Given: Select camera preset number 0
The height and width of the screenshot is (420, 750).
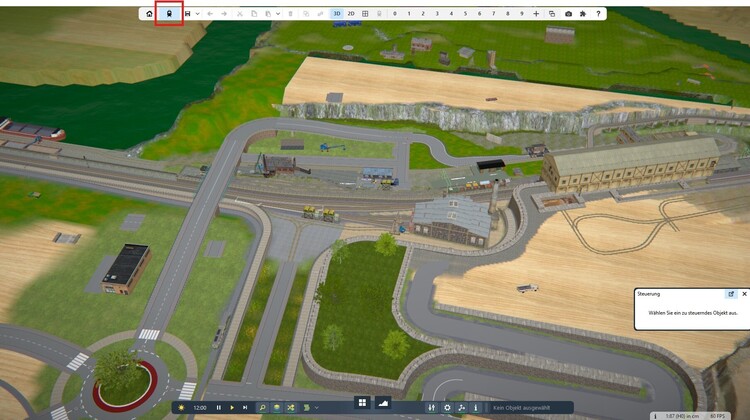Looking at the screenshot, I should (x=395, y=14).
